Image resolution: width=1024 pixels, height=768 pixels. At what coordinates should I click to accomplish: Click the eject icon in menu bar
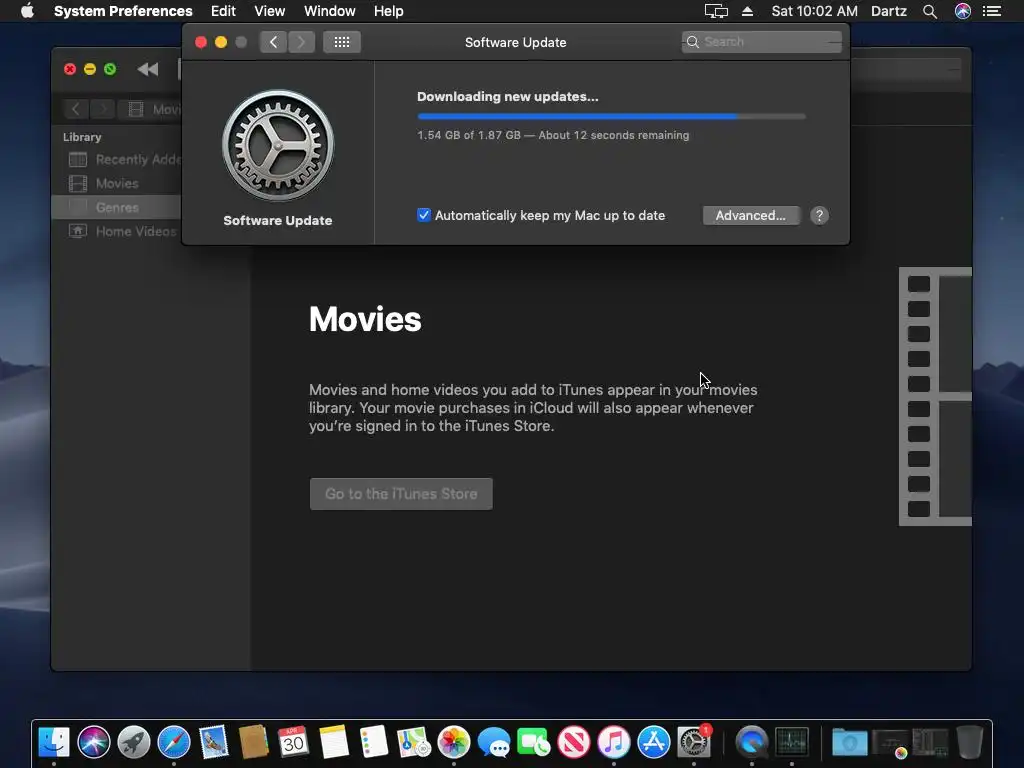pos(748,11)
